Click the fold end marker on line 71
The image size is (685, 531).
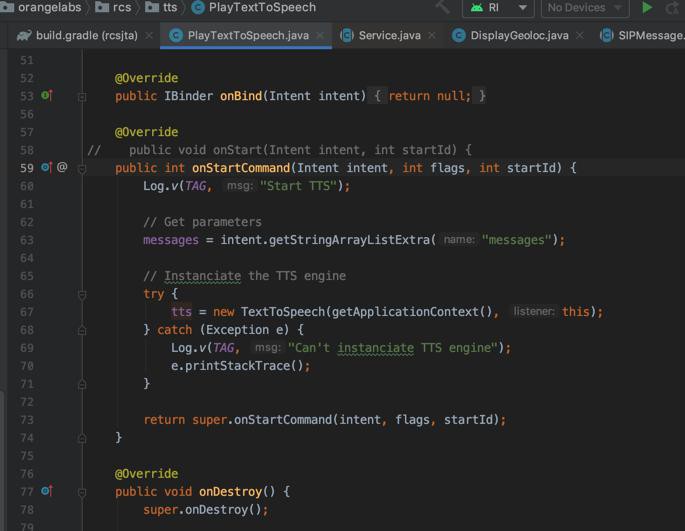click(x=82, y=385)
